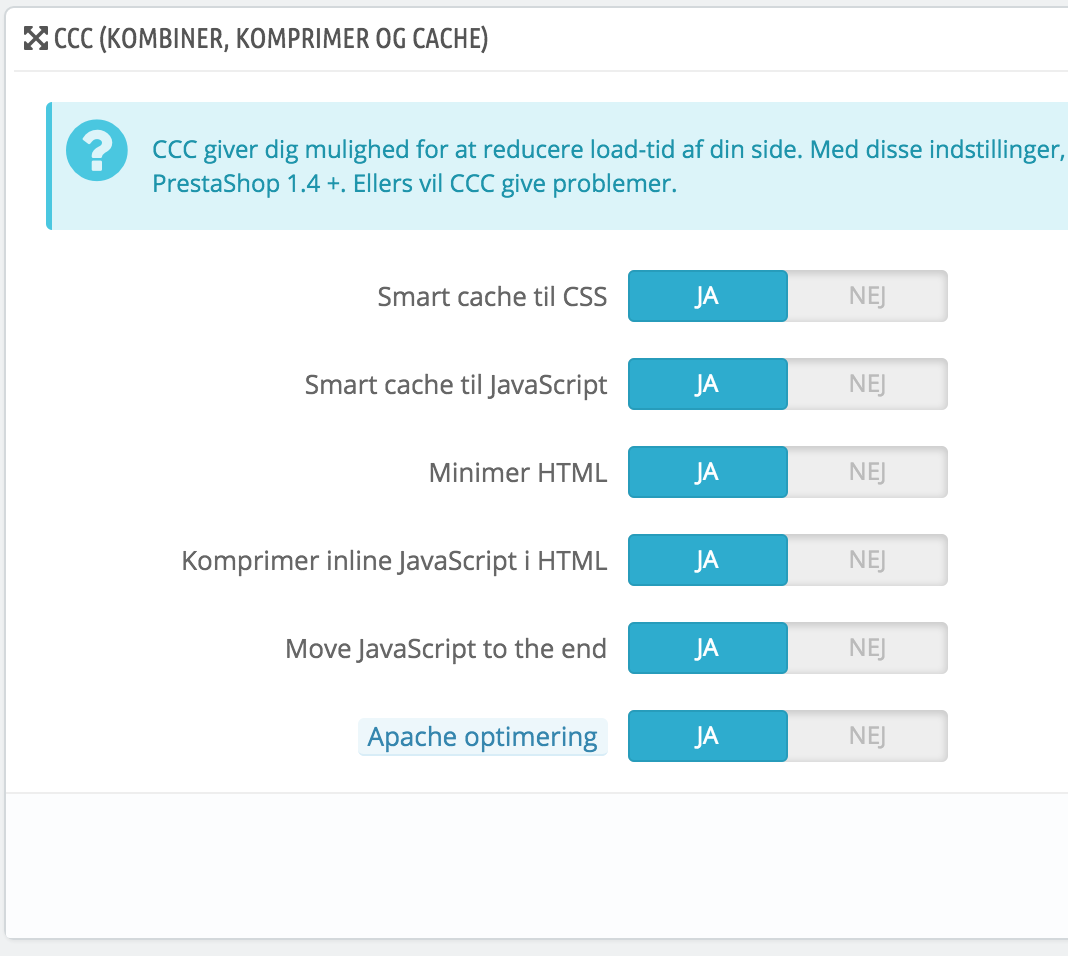Viewport: 1068px width, 956px height.
Task: Click the Minimer HTML label
Action: click(517, 473)
